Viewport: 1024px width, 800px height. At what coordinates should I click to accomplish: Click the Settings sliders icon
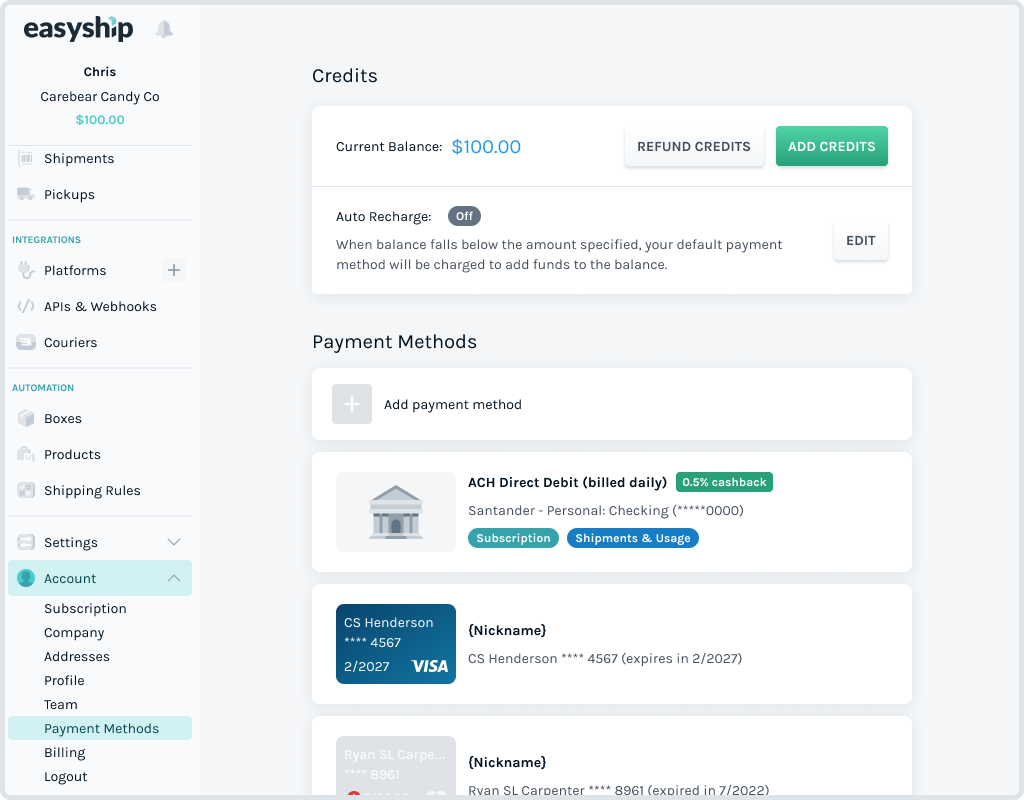[26, 542]
